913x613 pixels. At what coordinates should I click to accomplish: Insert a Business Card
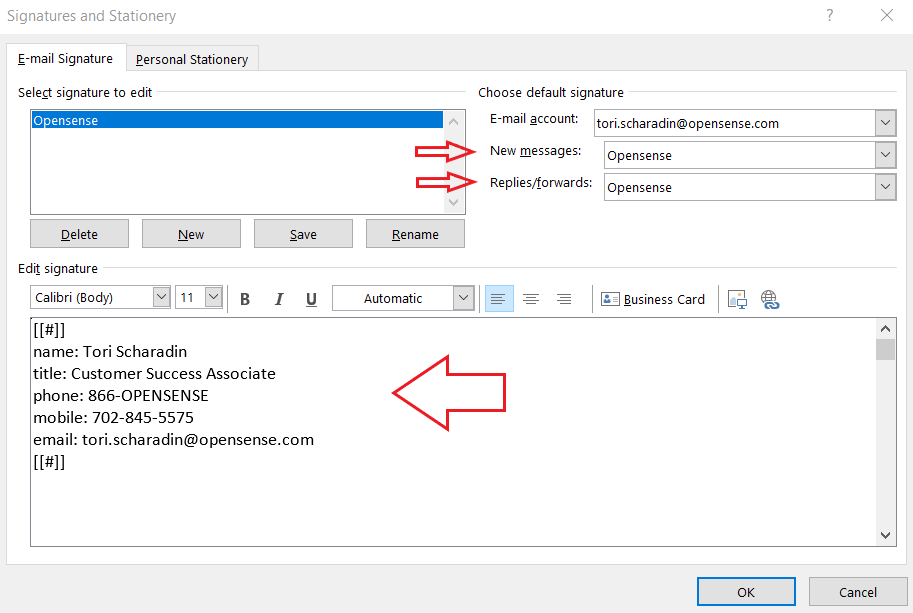653,299
